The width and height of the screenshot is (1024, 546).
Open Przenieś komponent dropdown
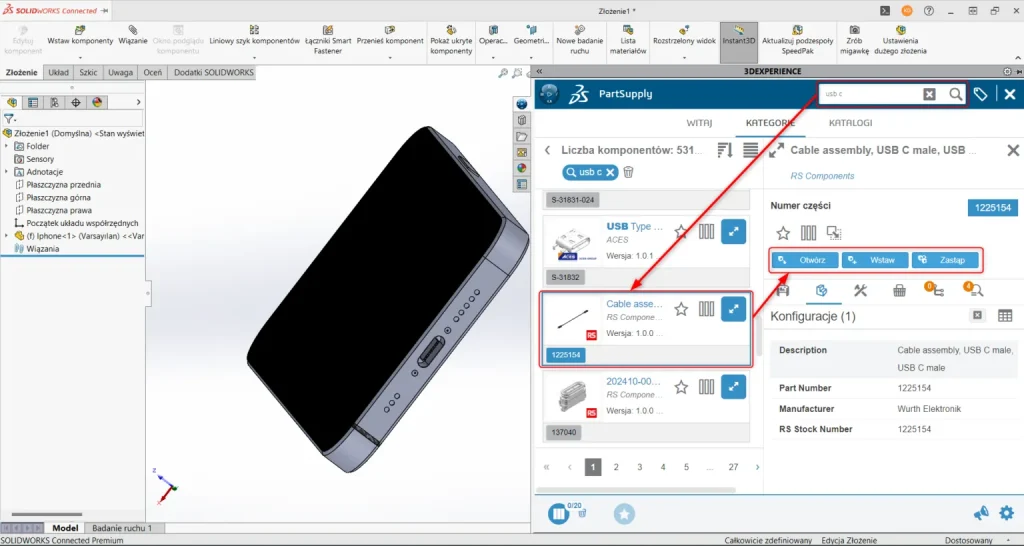[390, 57]
